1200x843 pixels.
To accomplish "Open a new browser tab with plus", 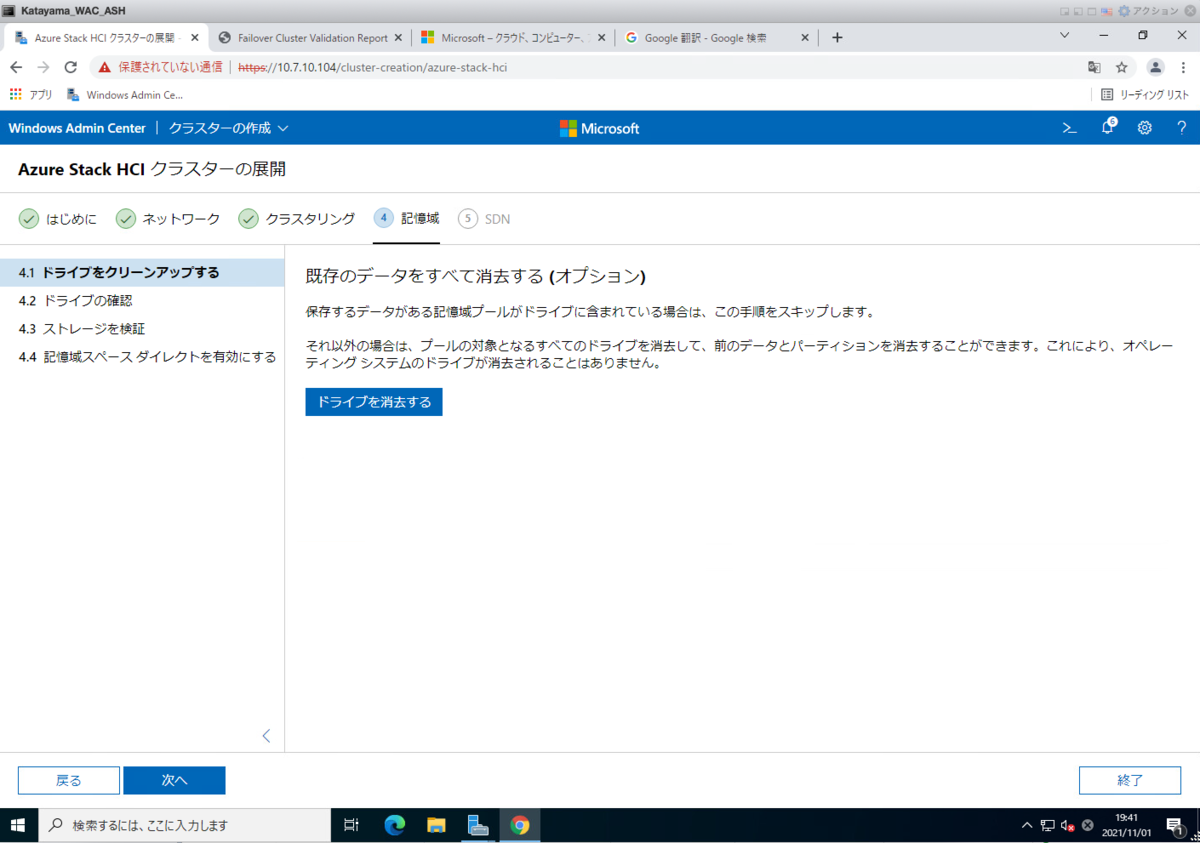I will (837, 38).
